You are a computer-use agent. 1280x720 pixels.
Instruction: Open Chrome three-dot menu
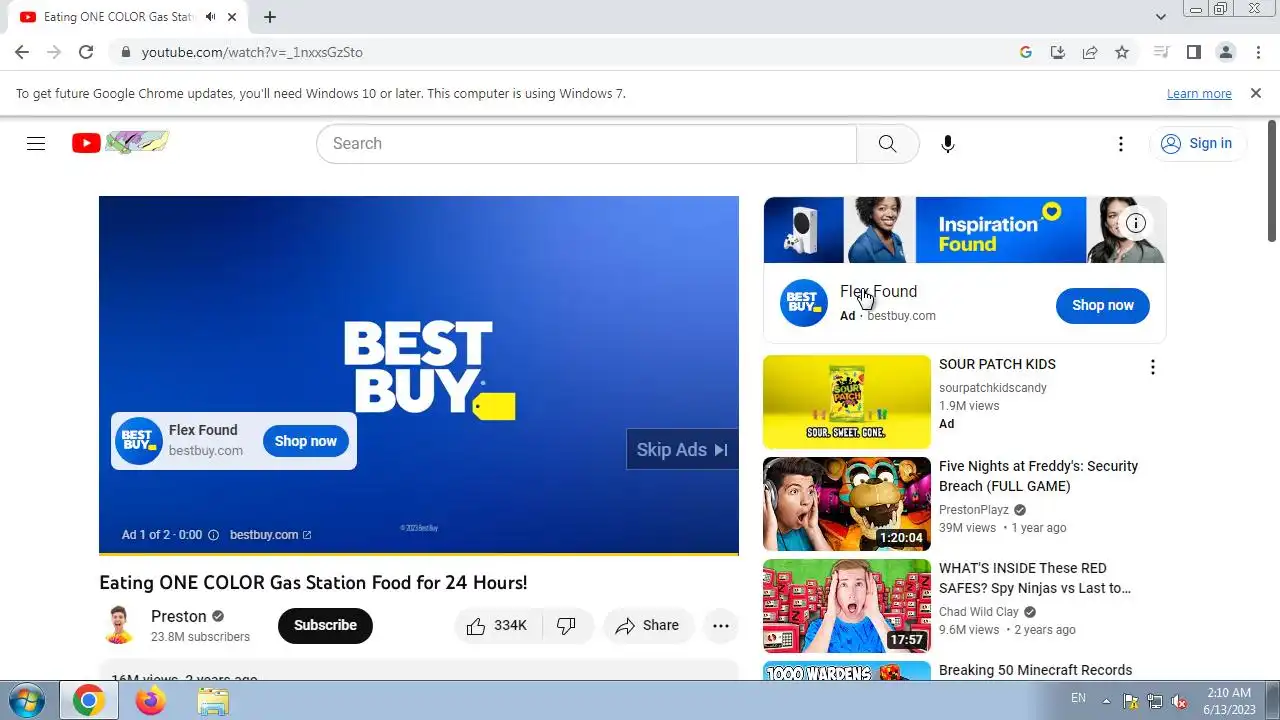pos(1257,52)
